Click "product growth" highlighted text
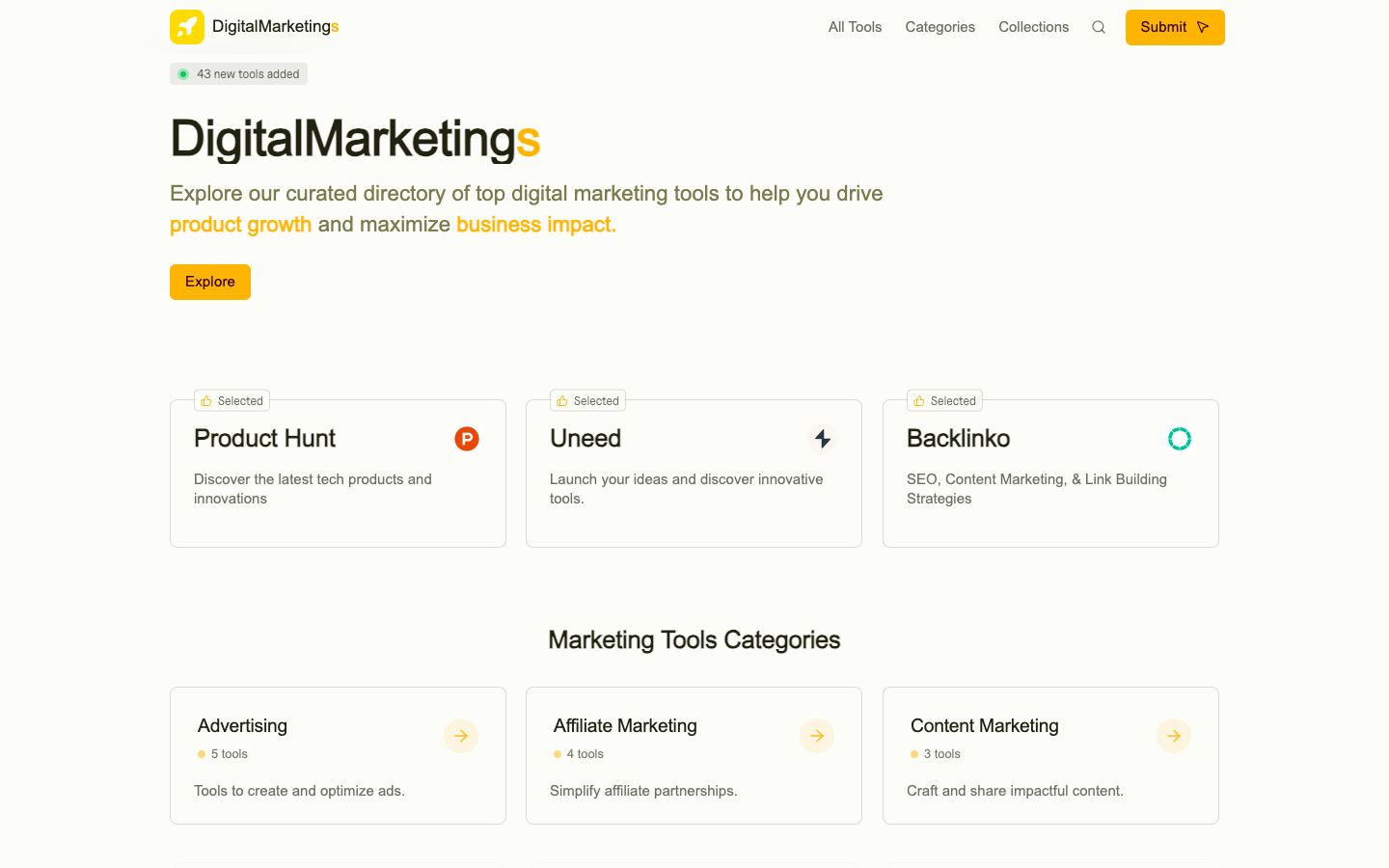Image resolution: width=1389 pixels, height=868 pixels. point(240,225)
